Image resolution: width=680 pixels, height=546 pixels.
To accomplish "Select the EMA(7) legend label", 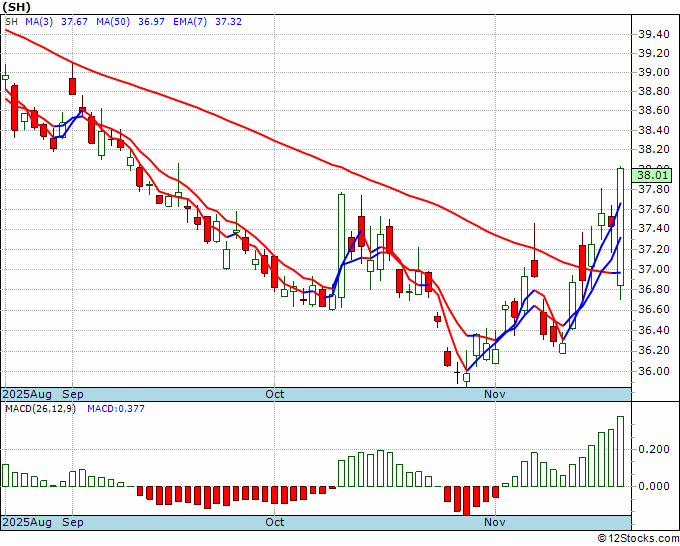I will coord(190,22).
